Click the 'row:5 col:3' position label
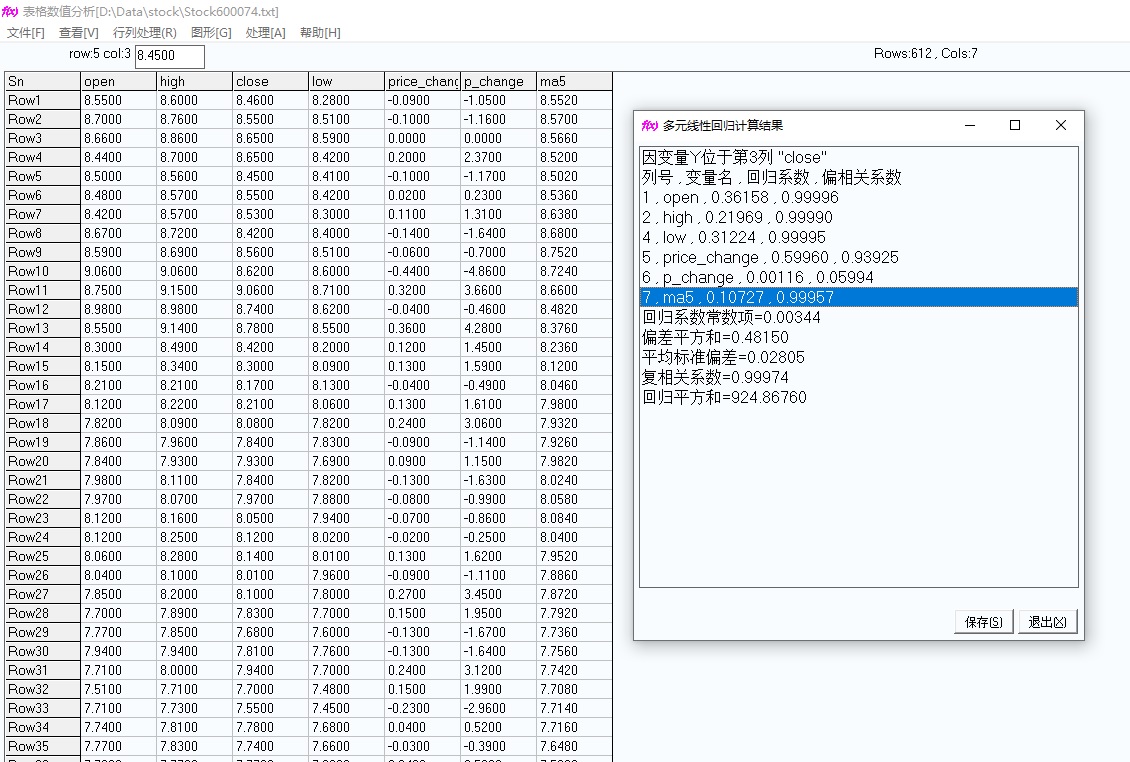The width and height of the screenshot is (1130, 762). 100,54
